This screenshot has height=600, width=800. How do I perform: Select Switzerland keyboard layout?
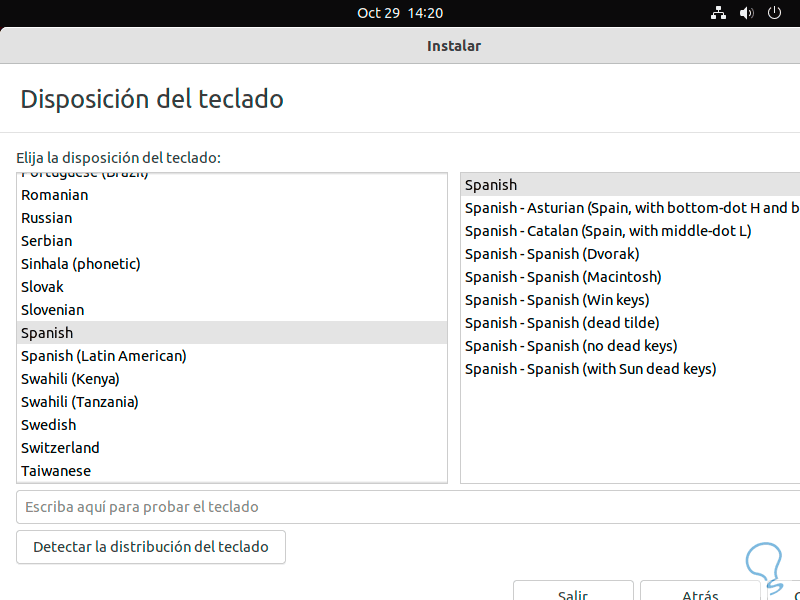click(61, 448)
